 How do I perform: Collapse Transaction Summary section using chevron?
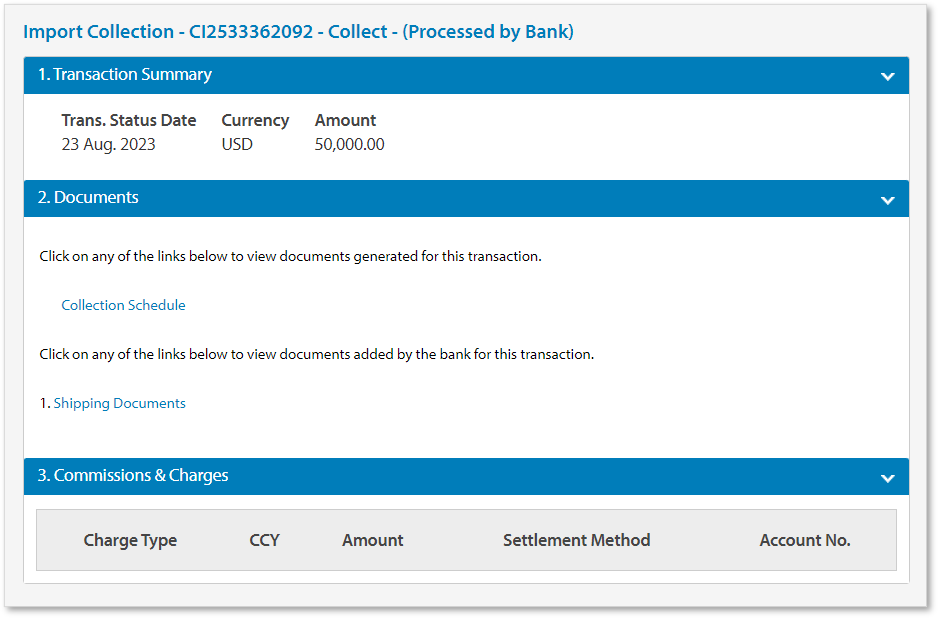tap(887, 76)
